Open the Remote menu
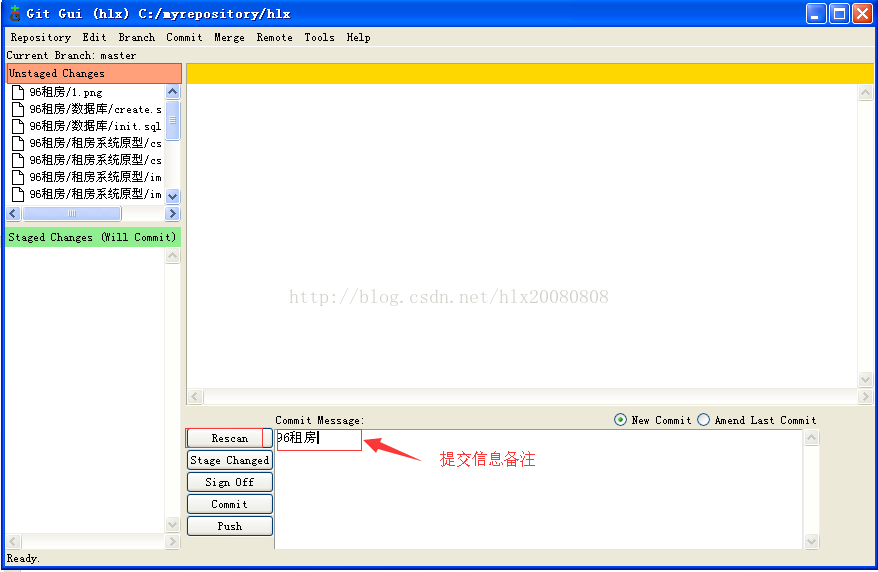The width and height of the screenshot is (878, 572). point(274,37)
